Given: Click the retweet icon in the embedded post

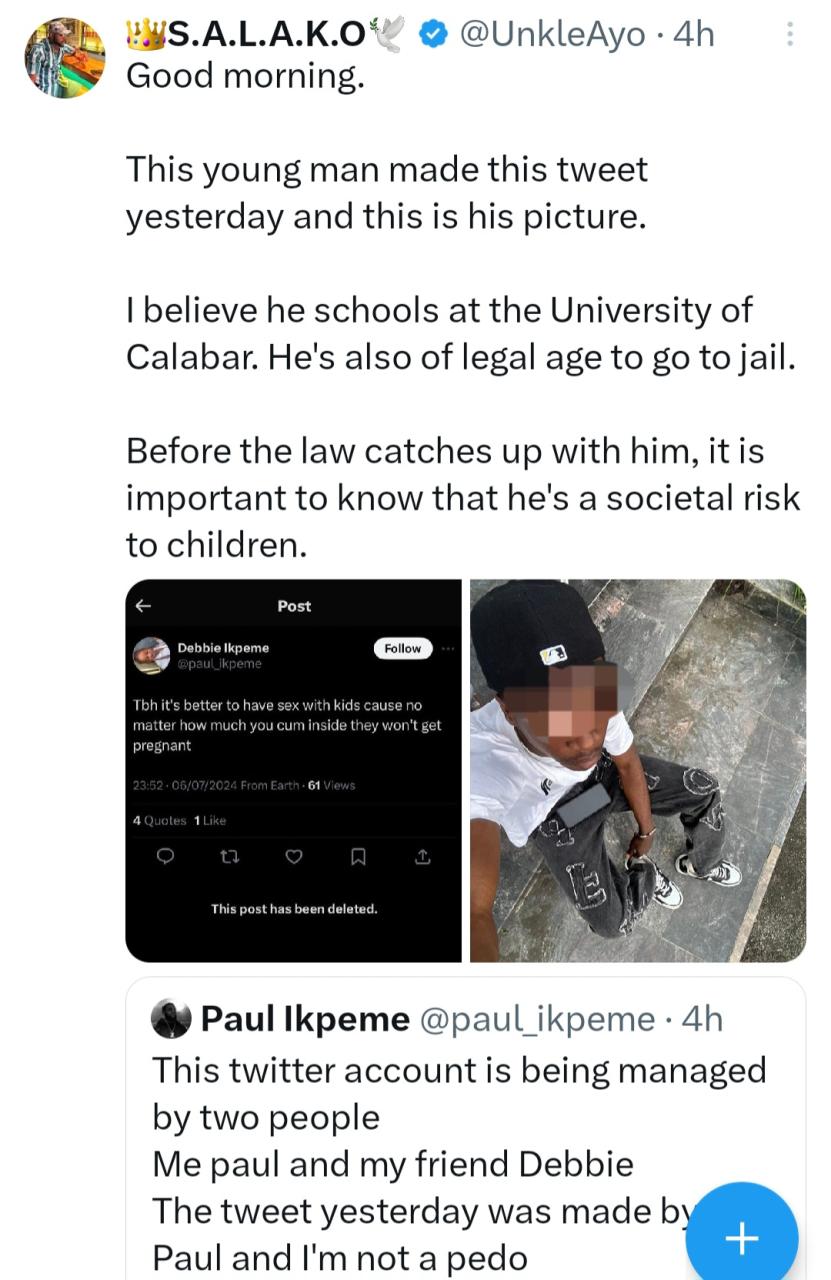Looking at the screenshot, I should [x=230, y=857].
